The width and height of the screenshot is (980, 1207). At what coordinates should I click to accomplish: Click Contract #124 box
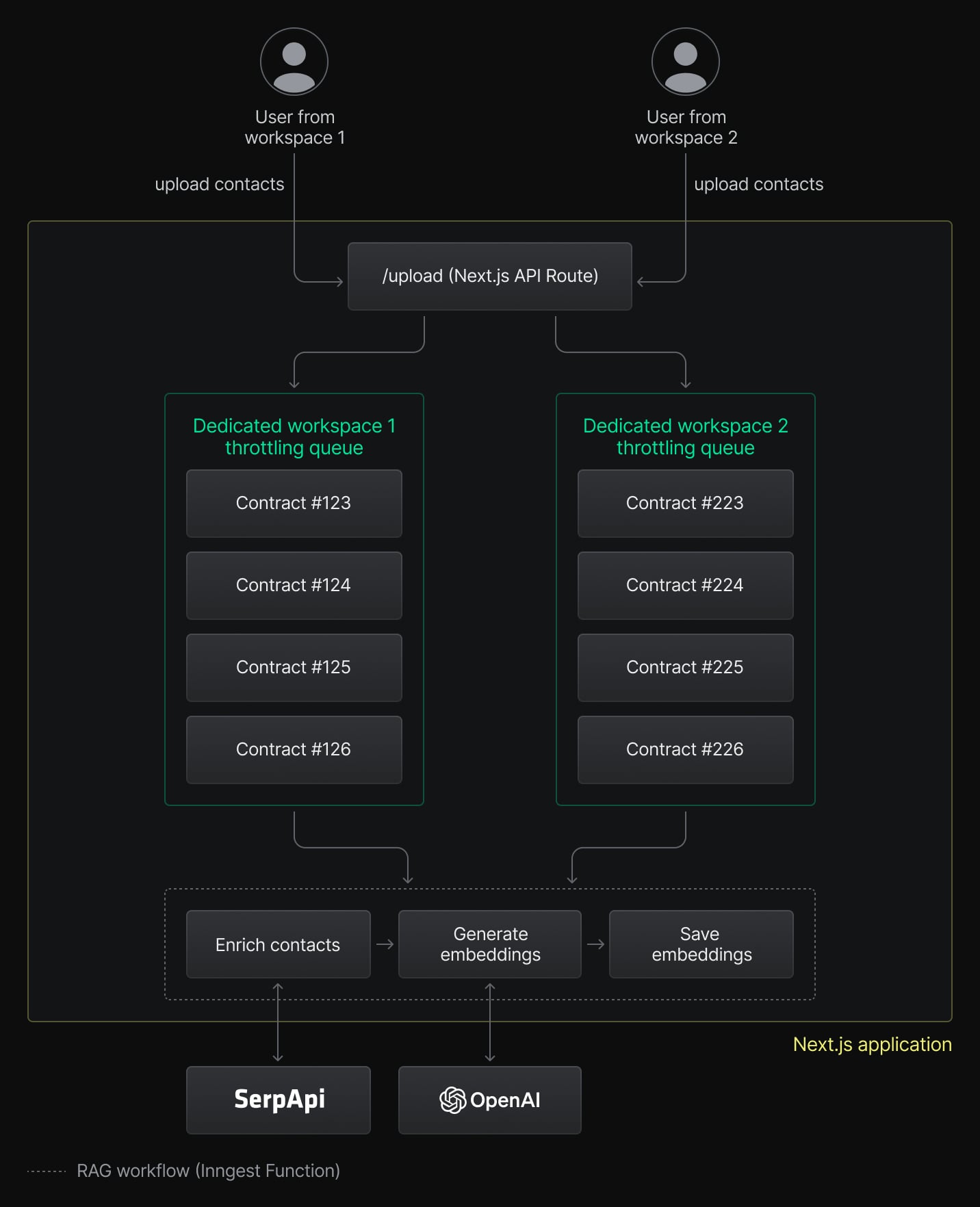(294, 585)
